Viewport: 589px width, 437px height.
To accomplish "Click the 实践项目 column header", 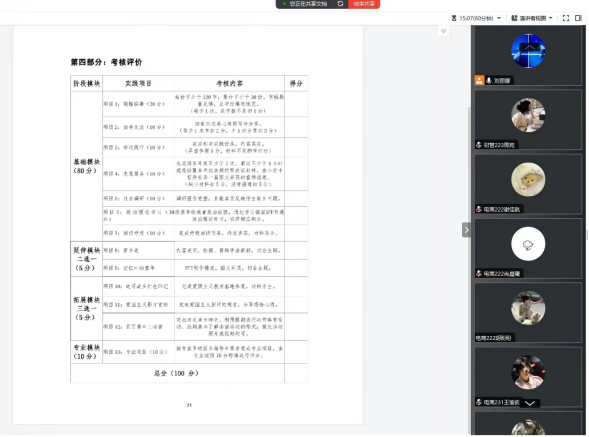I will pos(138,83).
